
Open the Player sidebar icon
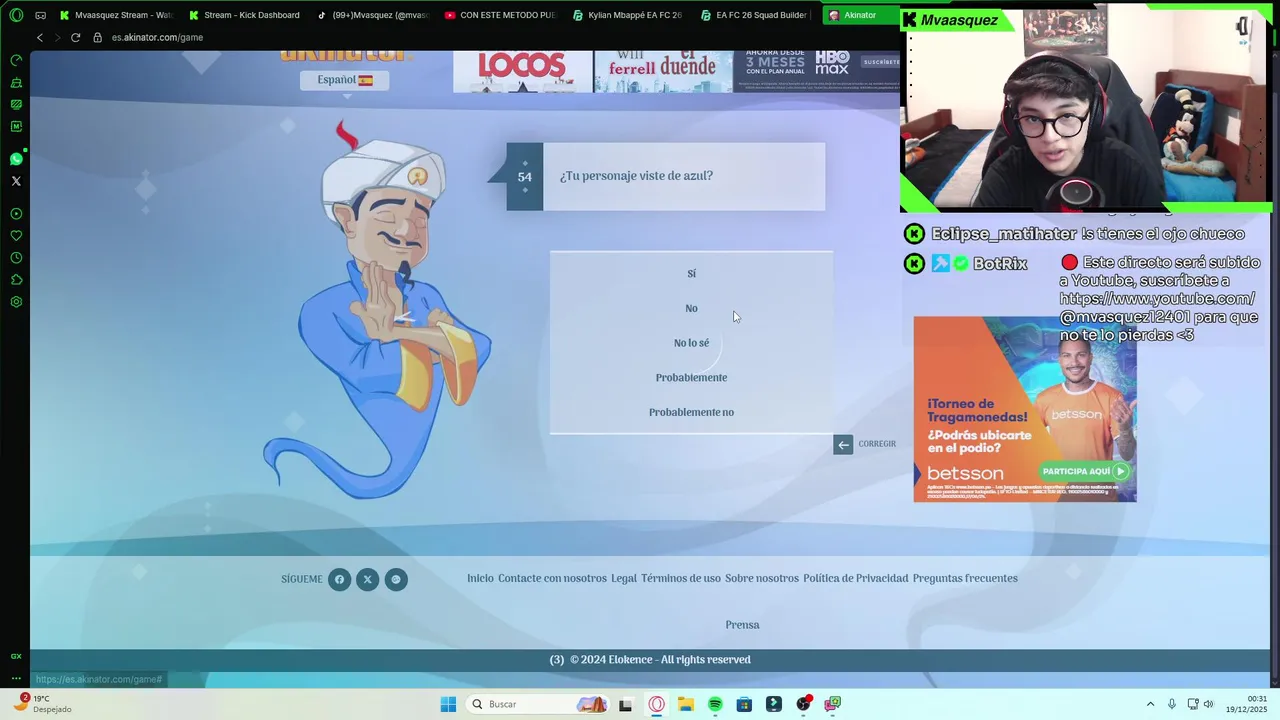pos(16,214)
